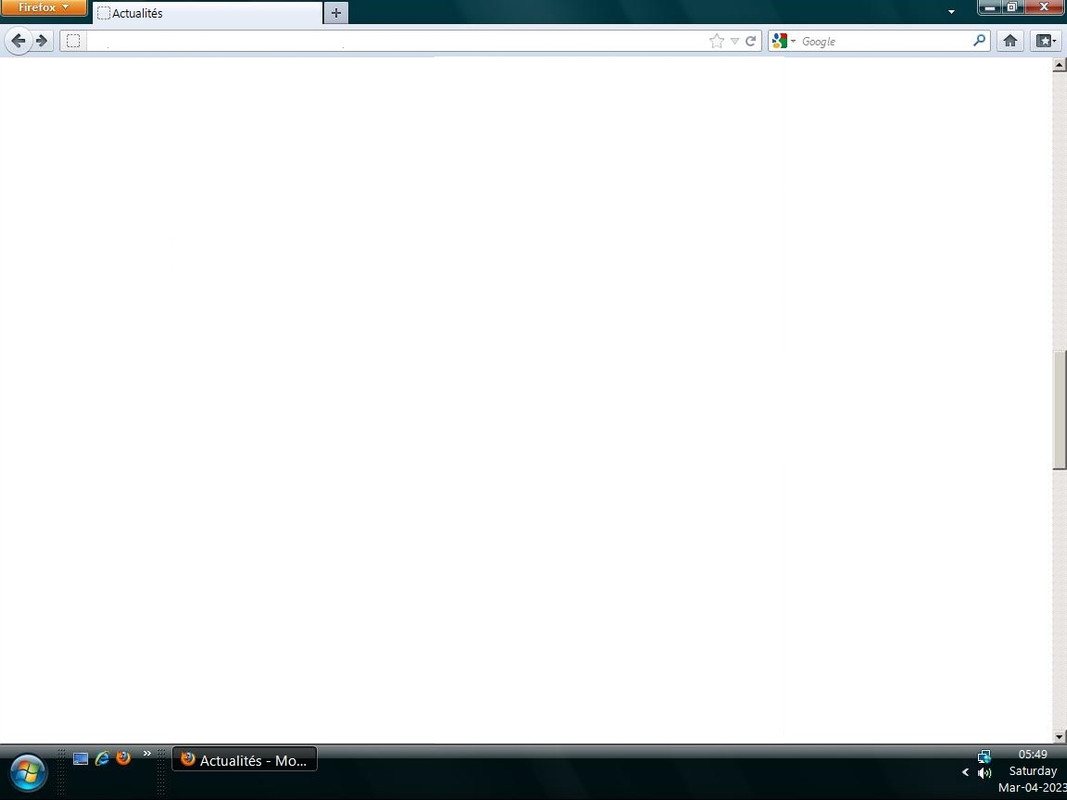Switch to the Actualités taskbar button

[244, 760]
